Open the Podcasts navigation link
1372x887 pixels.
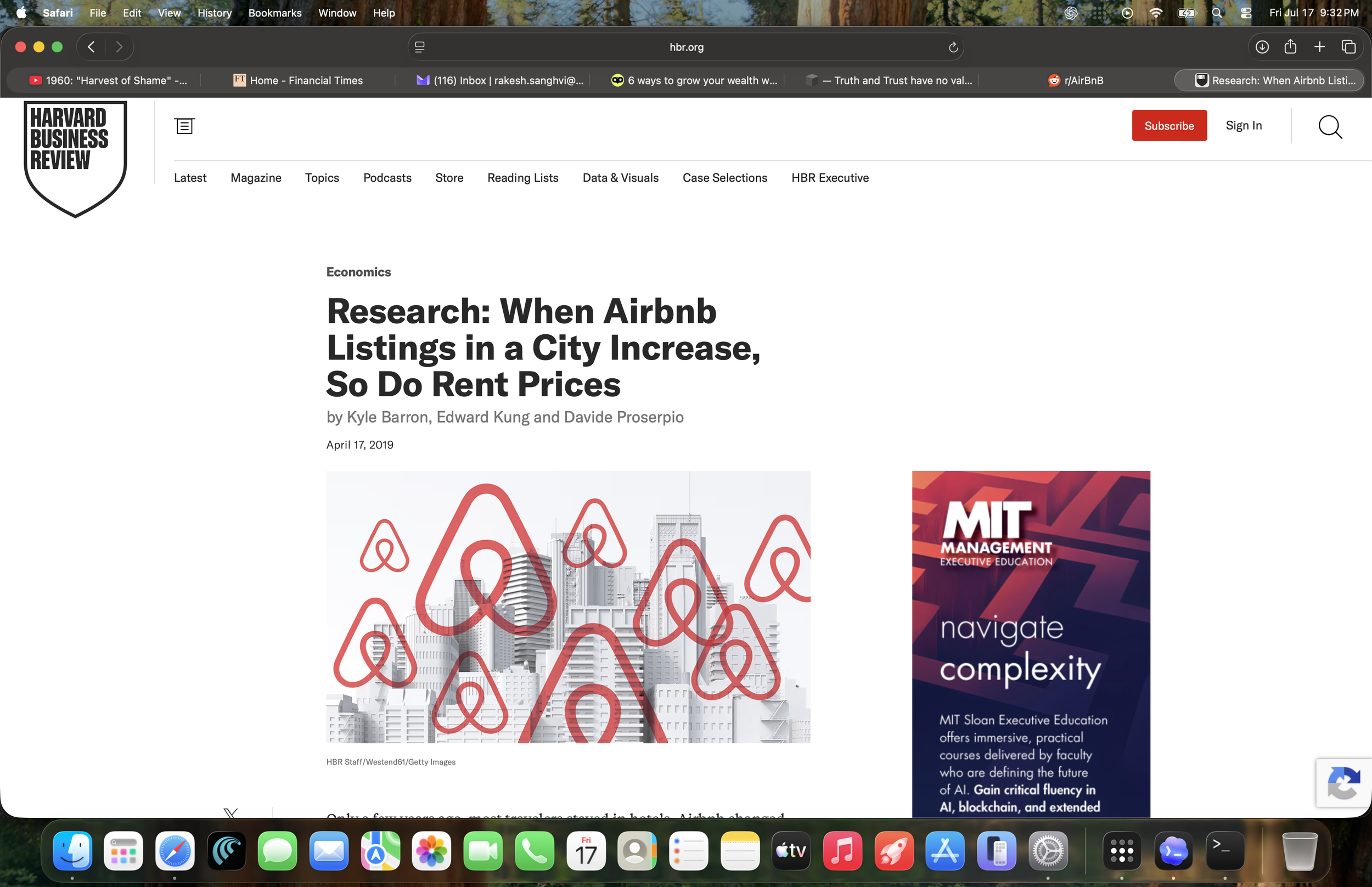point(387,178)
